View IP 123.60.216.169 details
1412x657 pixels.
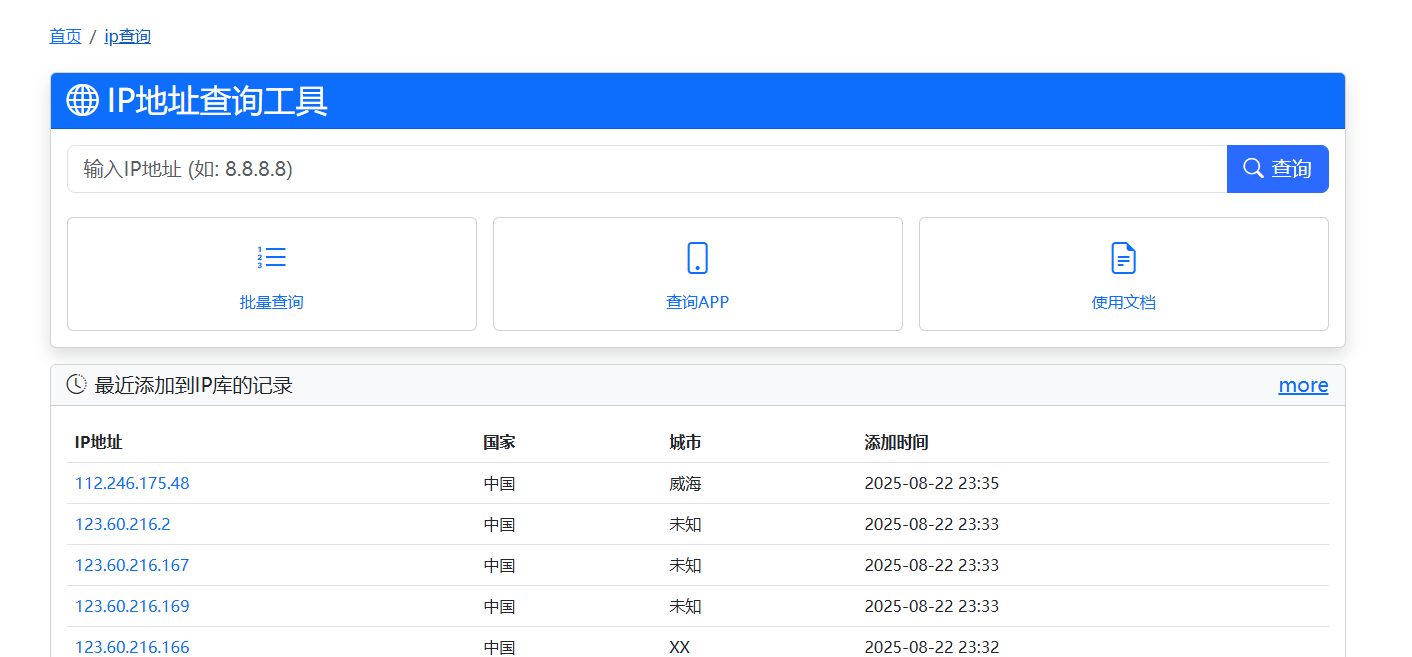132,606
